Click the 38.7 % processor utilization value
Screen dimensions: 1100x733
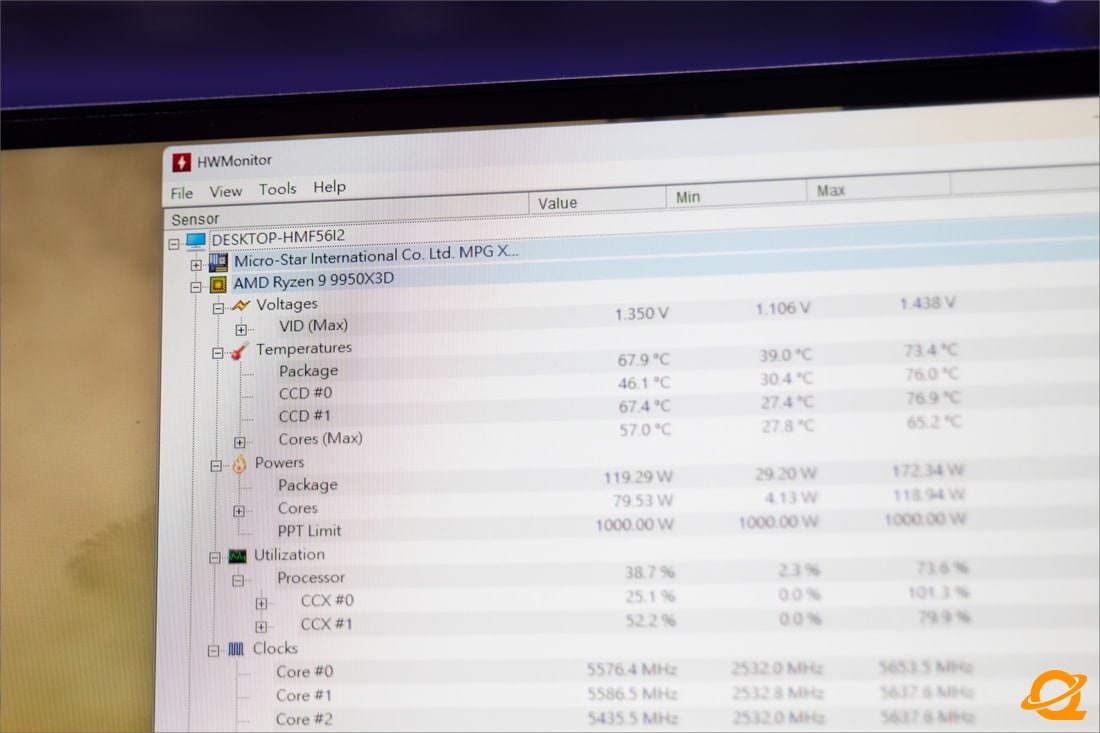[650, 572]
